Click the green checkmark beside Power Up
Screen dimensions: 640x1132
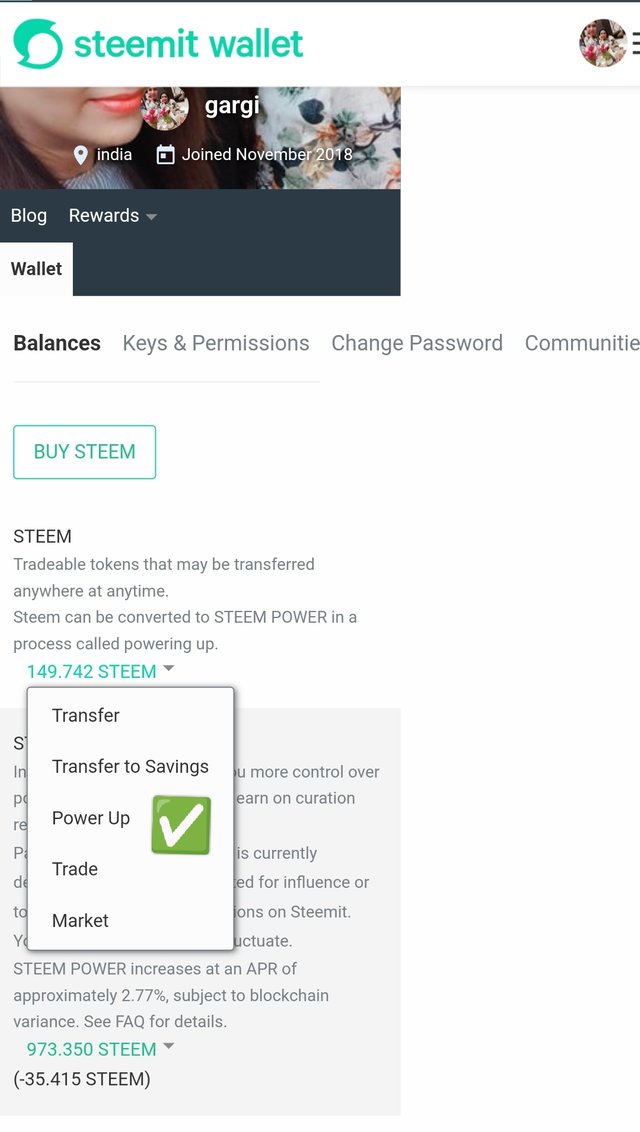(x=181, y=825)
